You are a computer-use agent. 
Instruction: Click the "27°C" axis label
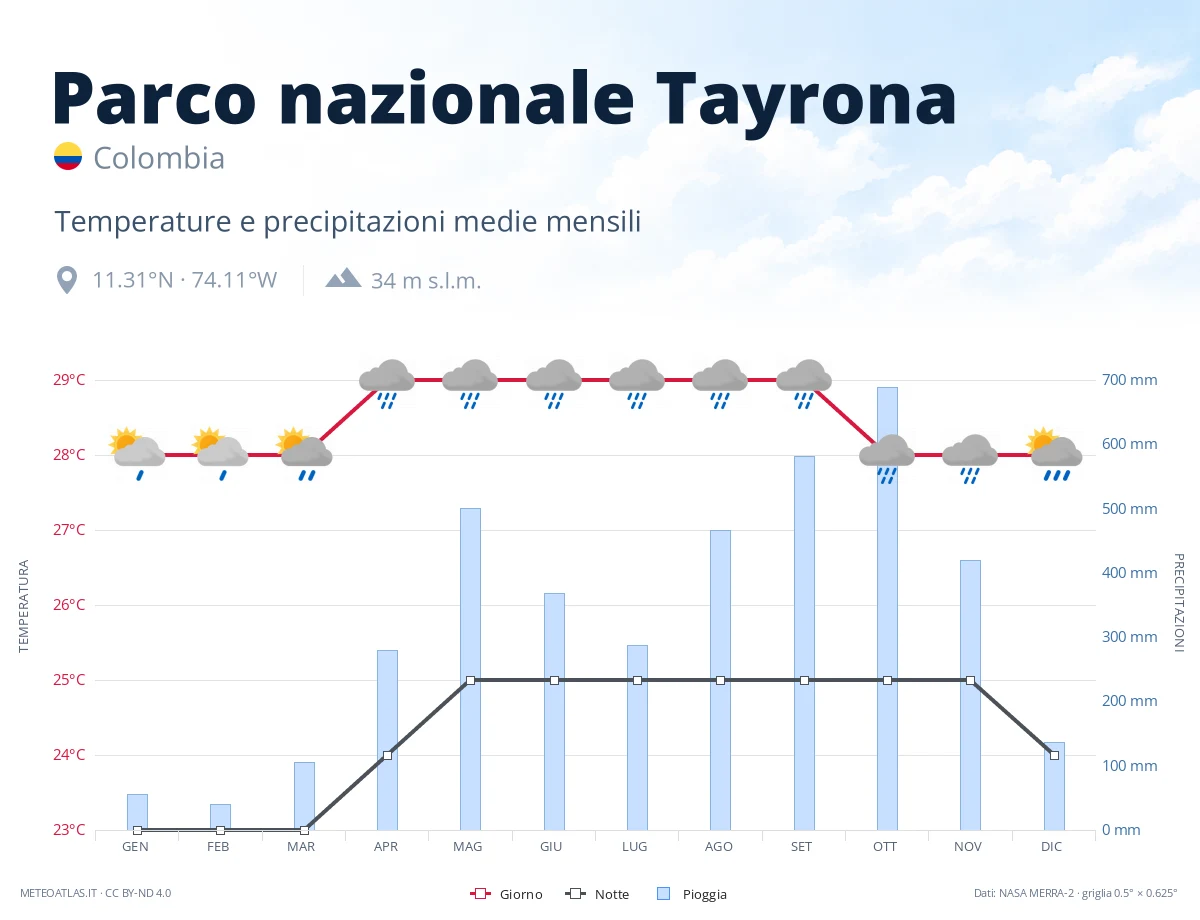tap(69, 530)
